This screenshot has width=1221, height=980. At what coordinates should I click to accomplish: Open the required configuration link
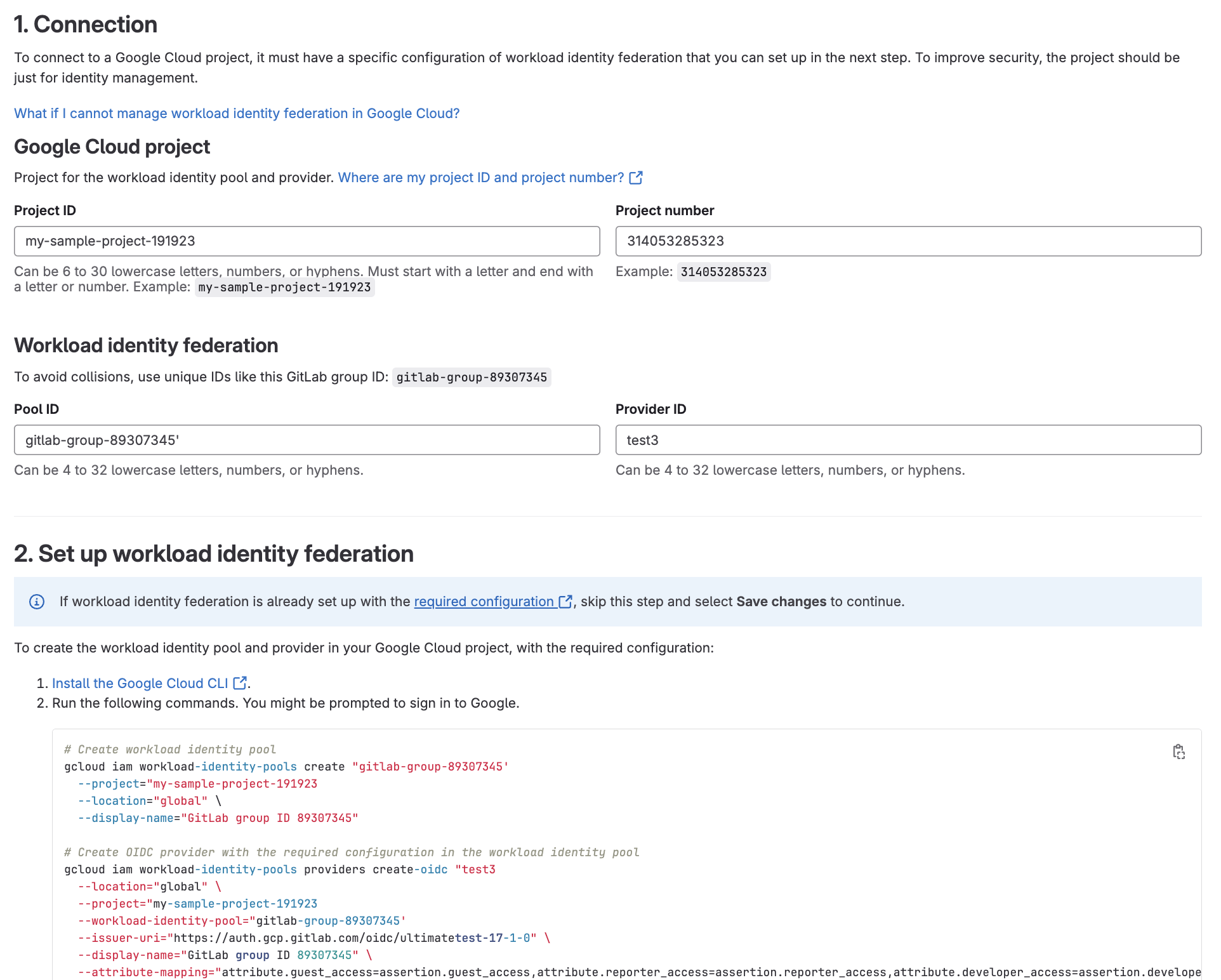pos(484,602)
